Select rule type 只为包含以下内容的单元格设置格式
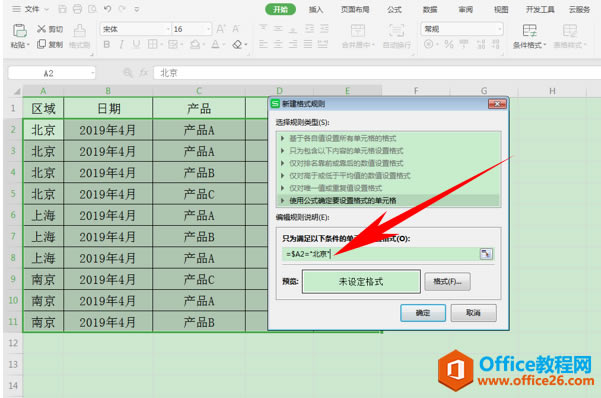 tap(346, 151)
